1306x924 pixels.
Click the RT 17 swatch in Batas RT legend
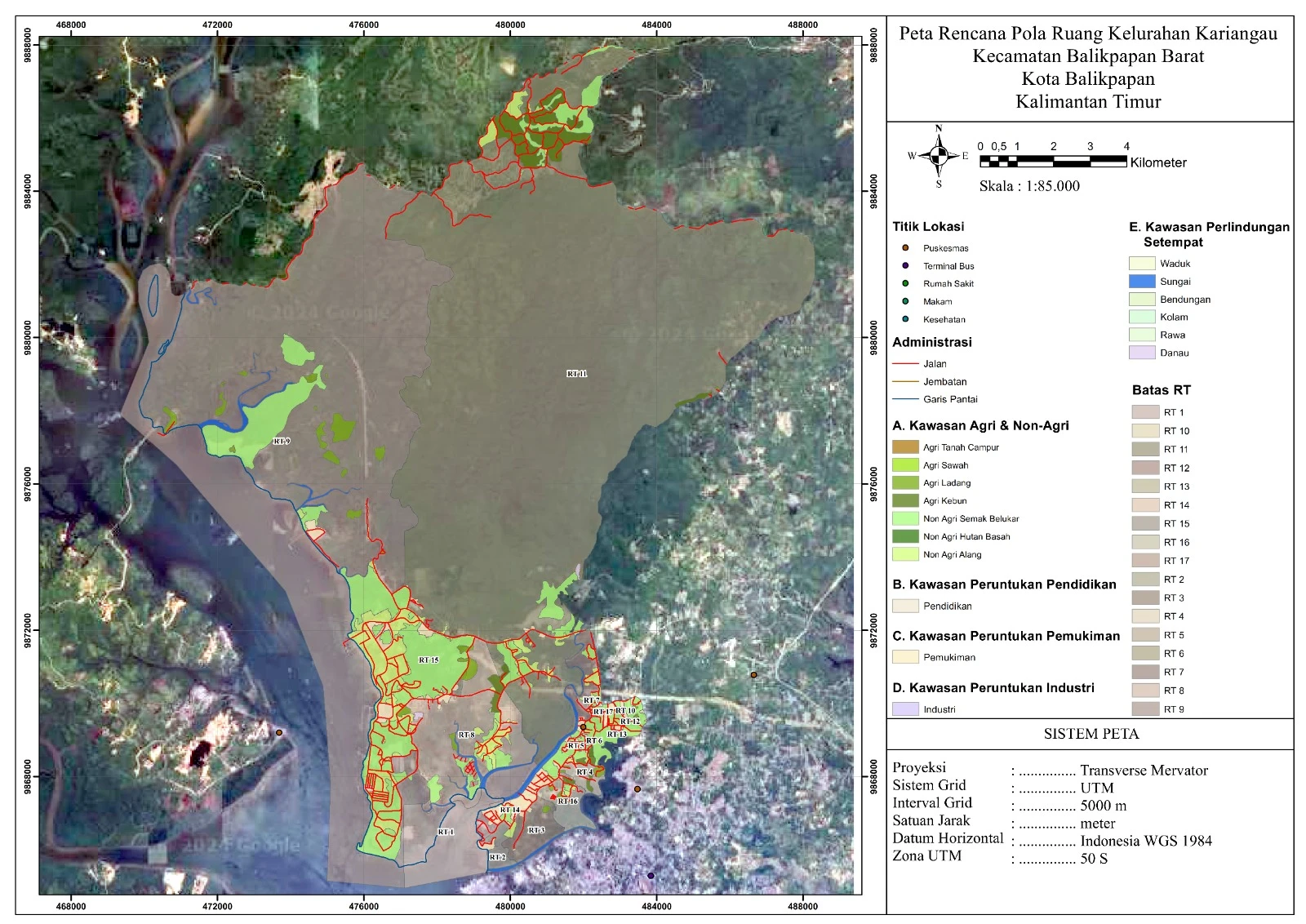(x=1145, y=561)
